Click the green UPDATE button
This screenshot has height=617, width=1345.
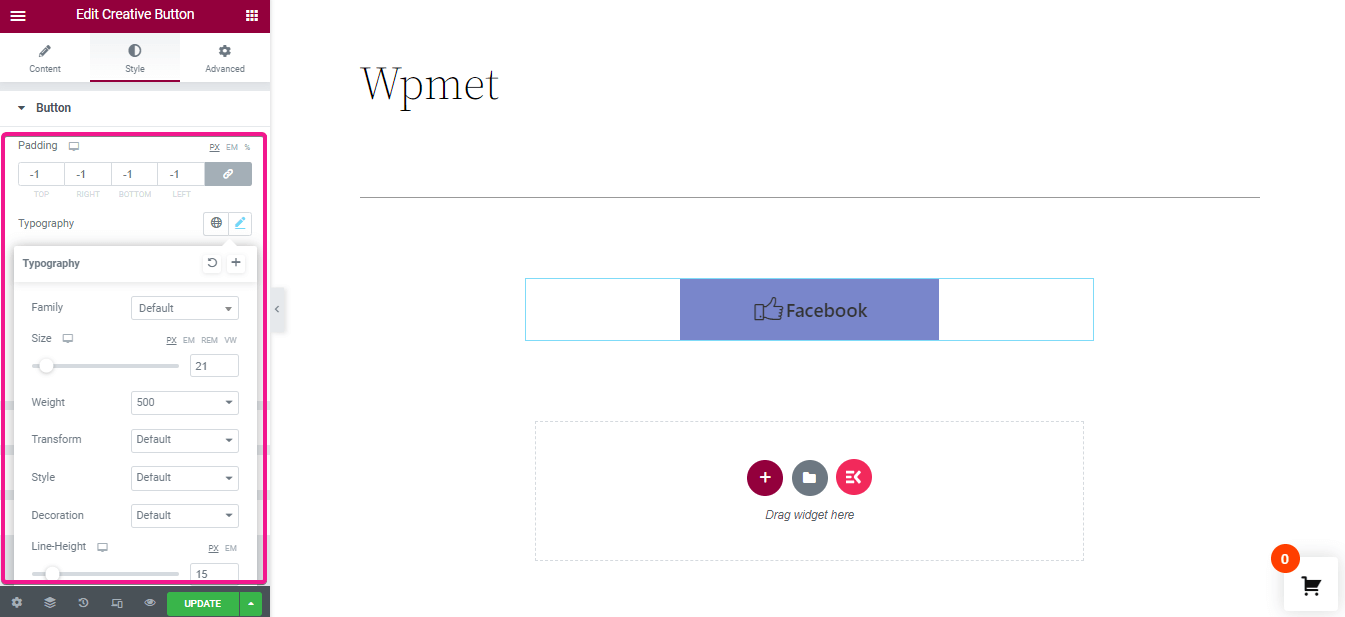coord(203,604)
